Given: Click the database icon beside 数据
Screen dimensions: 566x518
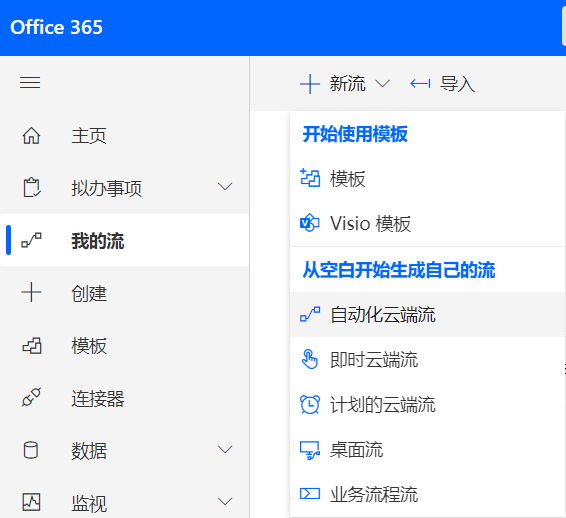Looking at the screenshot, I should [31, 450].
